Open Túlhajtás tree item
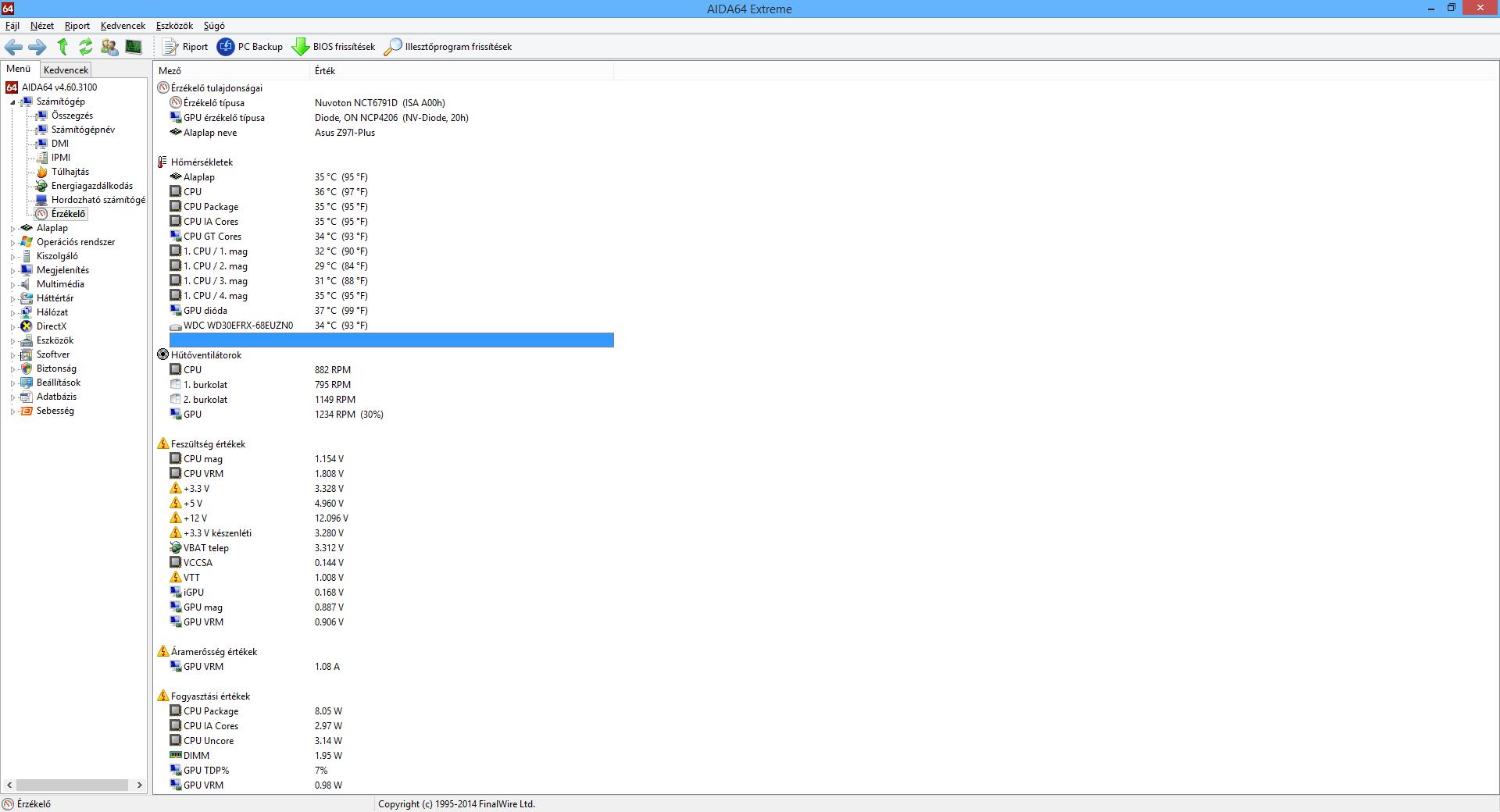The image size is (1500, 812). tap(70, 172)
